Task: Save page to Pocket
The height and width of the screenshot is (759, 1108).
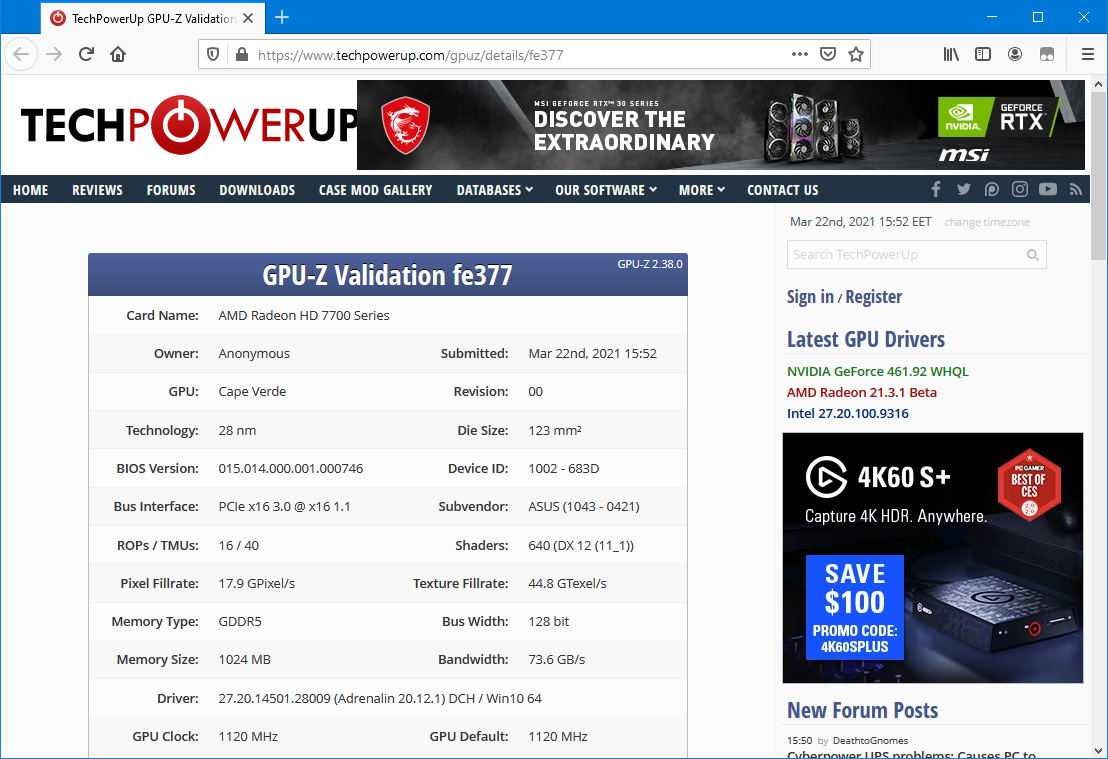Action: click(x=827, y=54)
